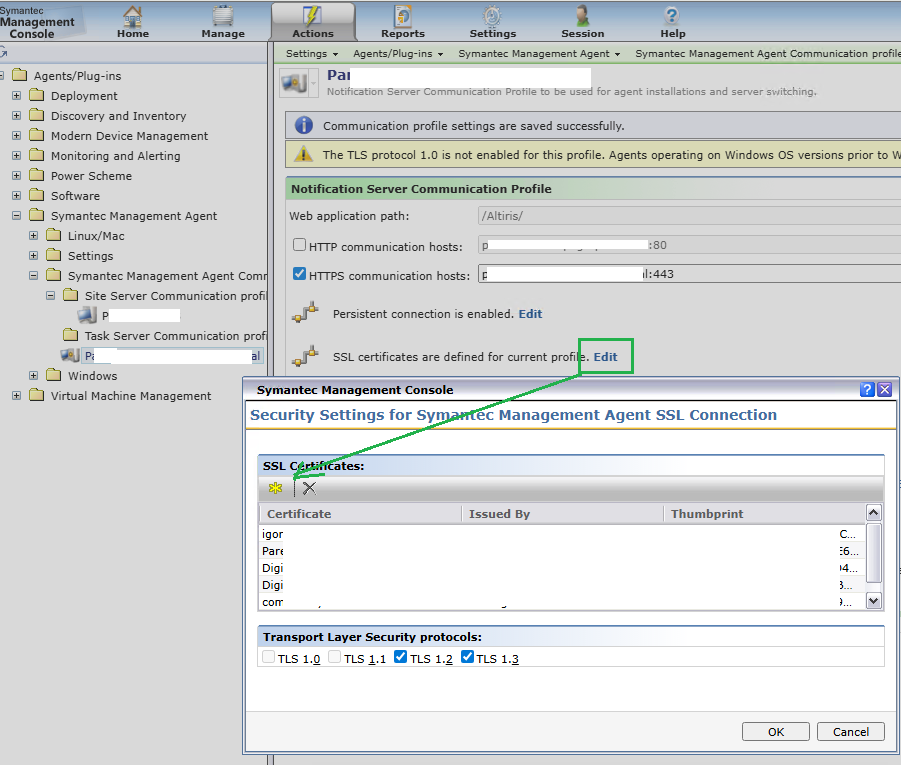The height and width of the screenshot is (765, 901).
Task: Open the Reports section icon
Action: tap(402, 16)
